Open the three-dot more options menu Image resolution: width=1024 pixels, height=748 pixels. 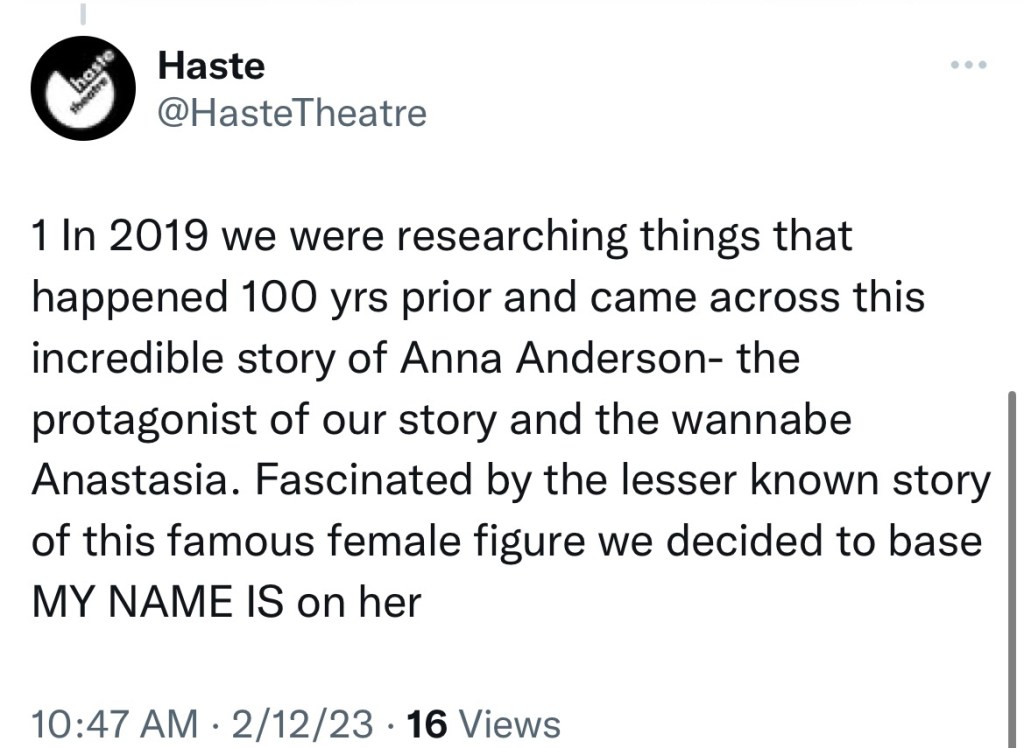point(969,66)
